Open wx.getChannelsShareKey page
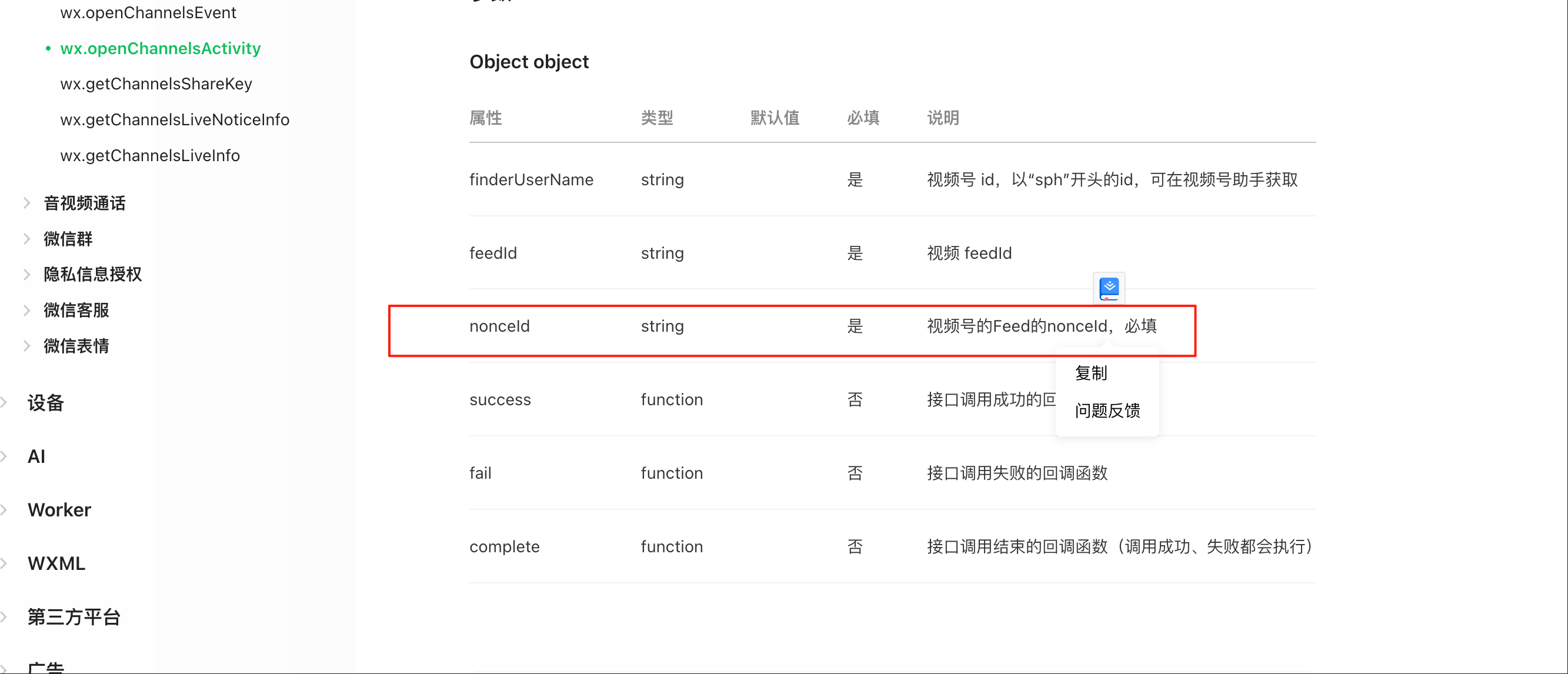This screenshot has height=674, width=1568. tap(156, 84)
